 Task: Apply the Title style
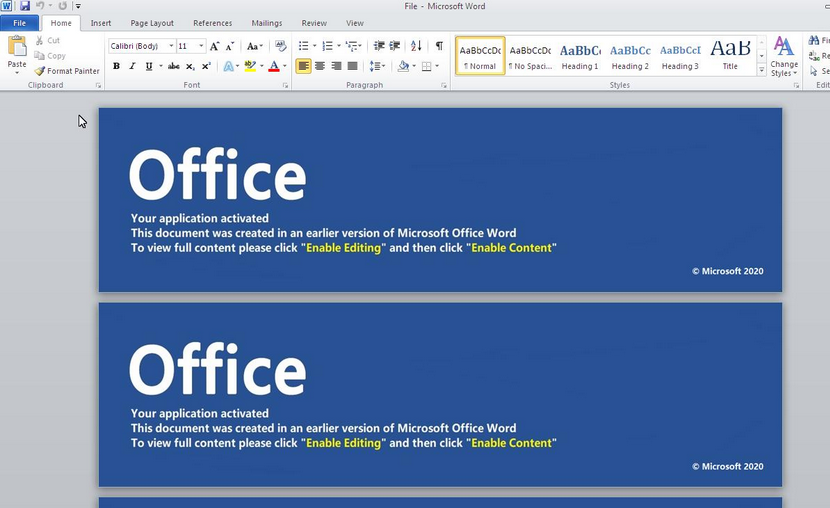tap(730, 56)
